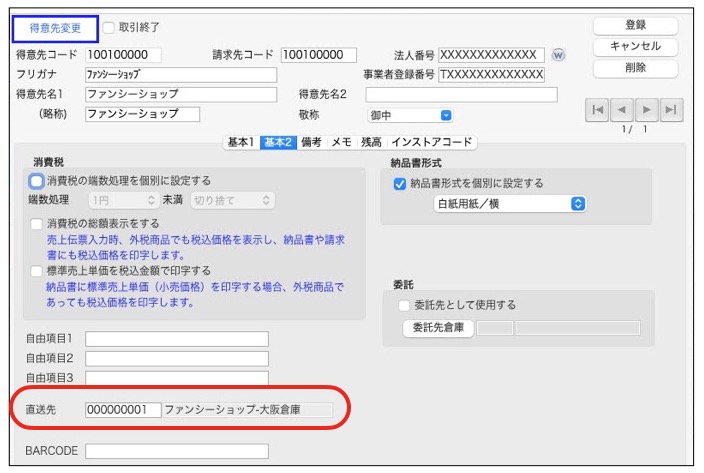Select the インストアコード tab

pos(431,143)
